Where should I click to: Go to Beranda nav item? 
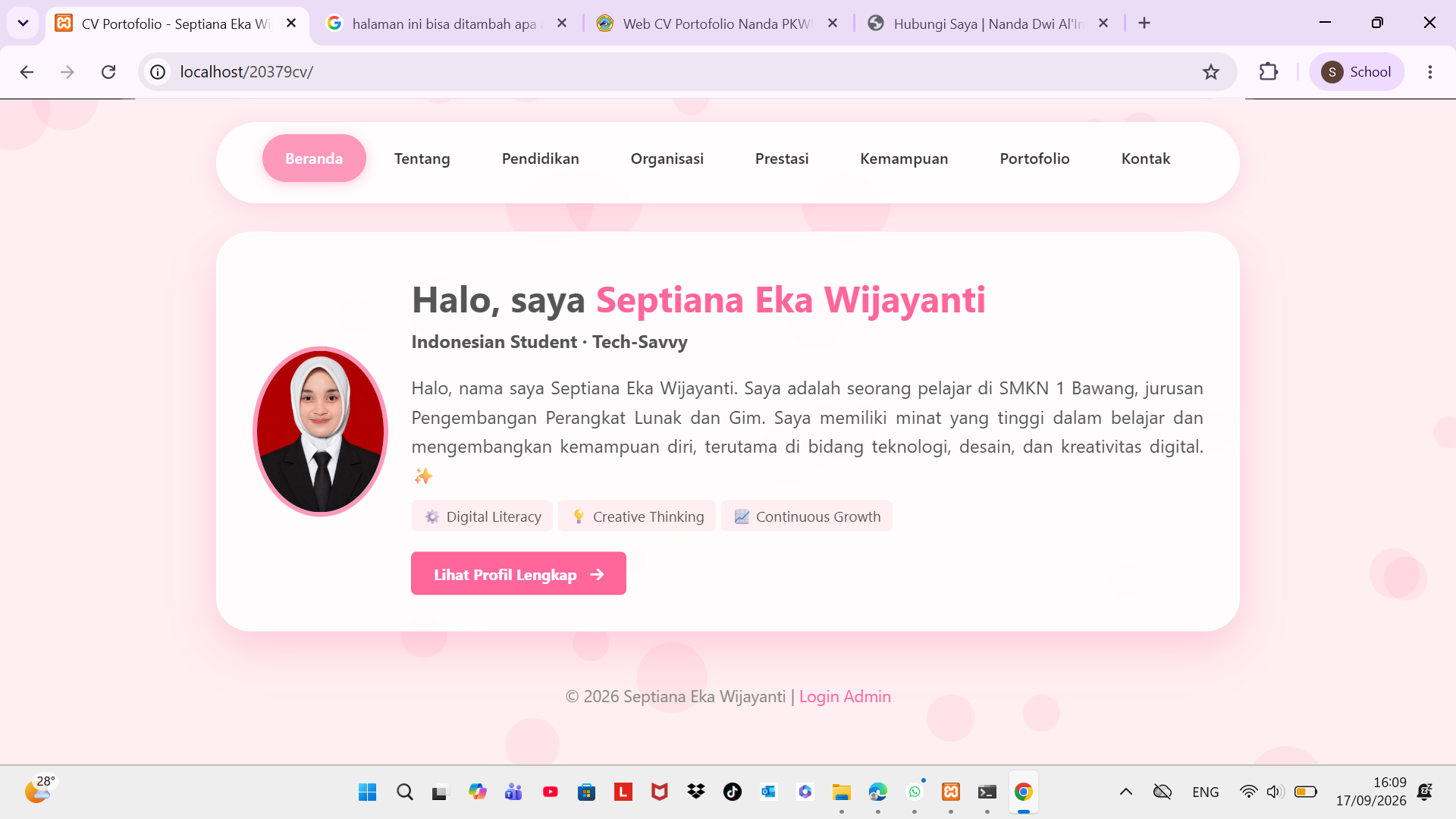(314, 158)
